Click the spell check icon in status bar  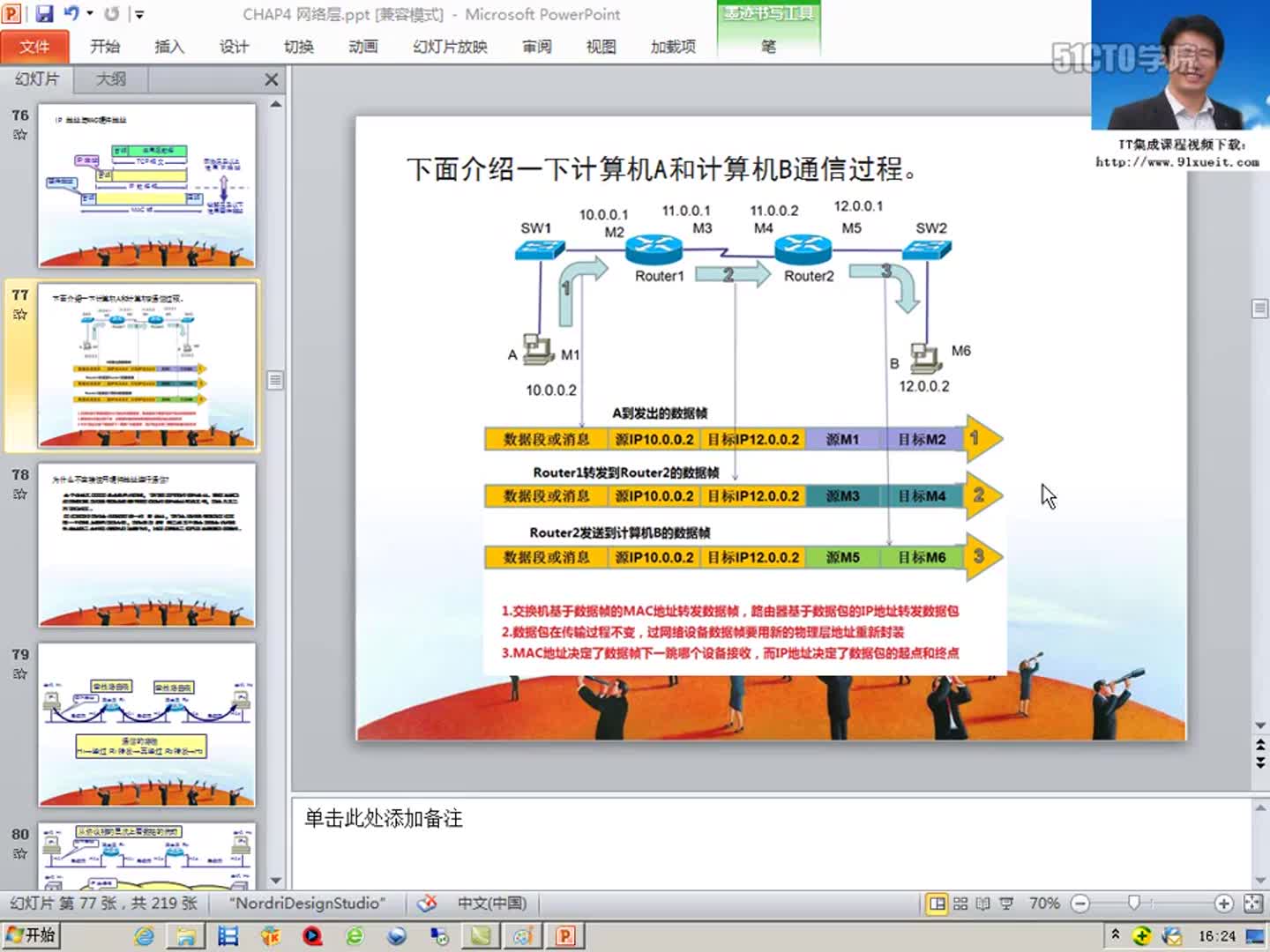[427, 904]
